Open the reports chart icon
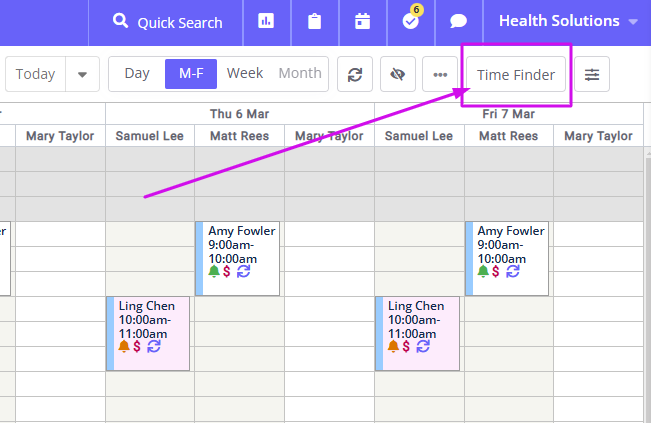 click(266, 22)
